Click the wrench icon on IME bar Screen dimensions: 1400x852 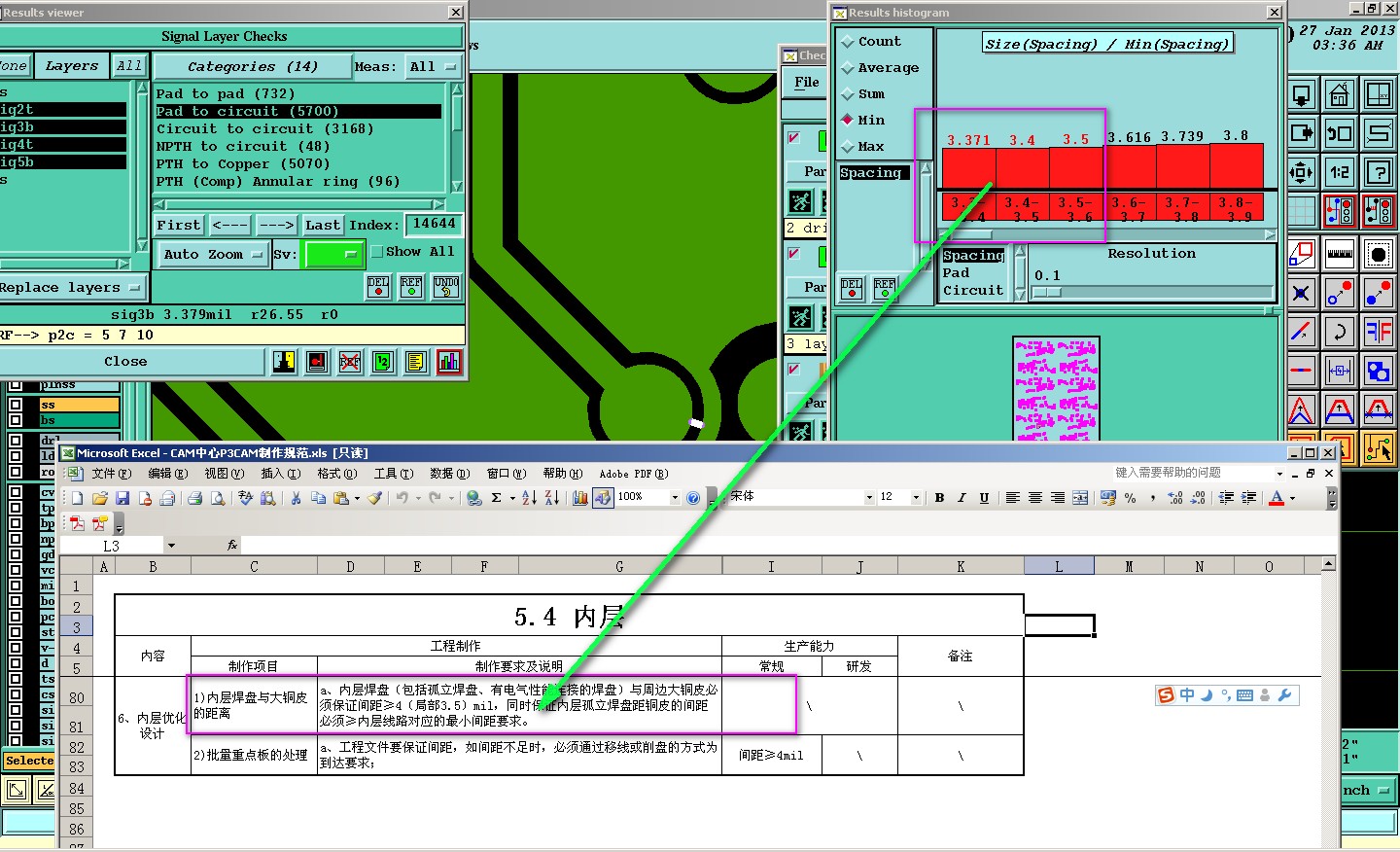pyautogui.click(x=1284, y=695)
